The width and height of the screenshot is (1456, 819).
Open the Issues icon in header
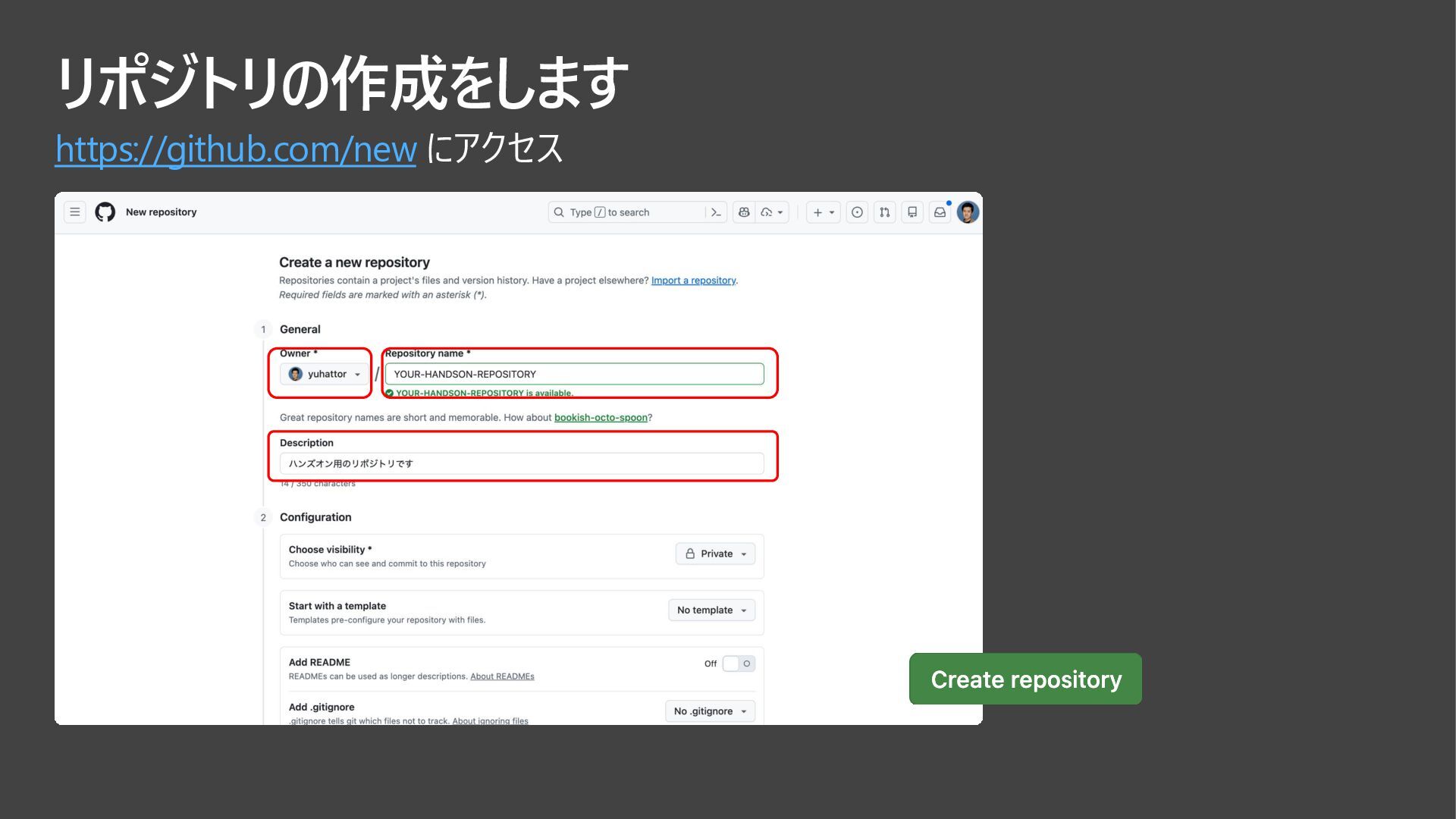[x=857, y=212]
